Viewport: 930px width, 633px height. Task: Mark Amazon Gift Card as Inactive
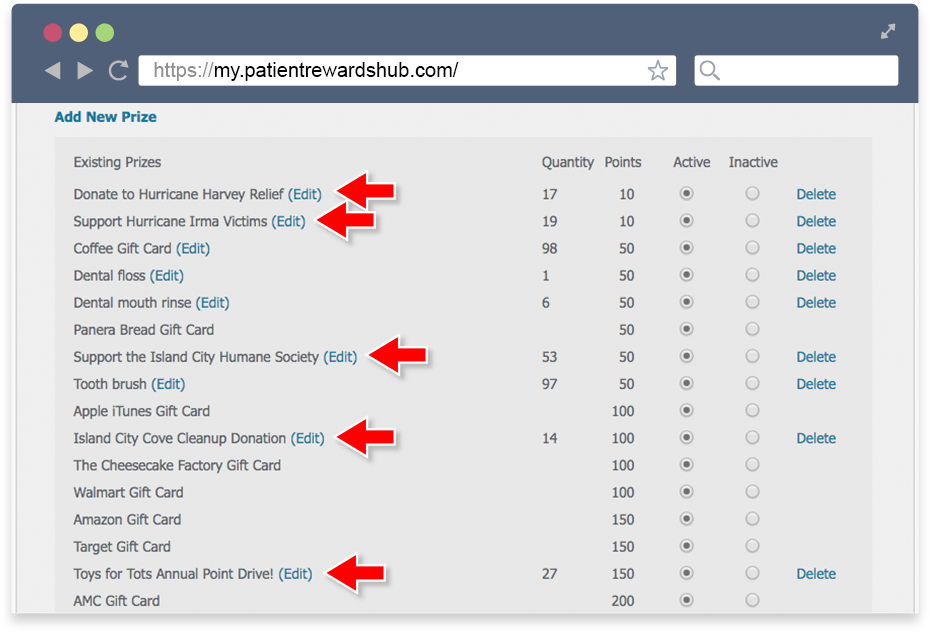tap(752, 519)
